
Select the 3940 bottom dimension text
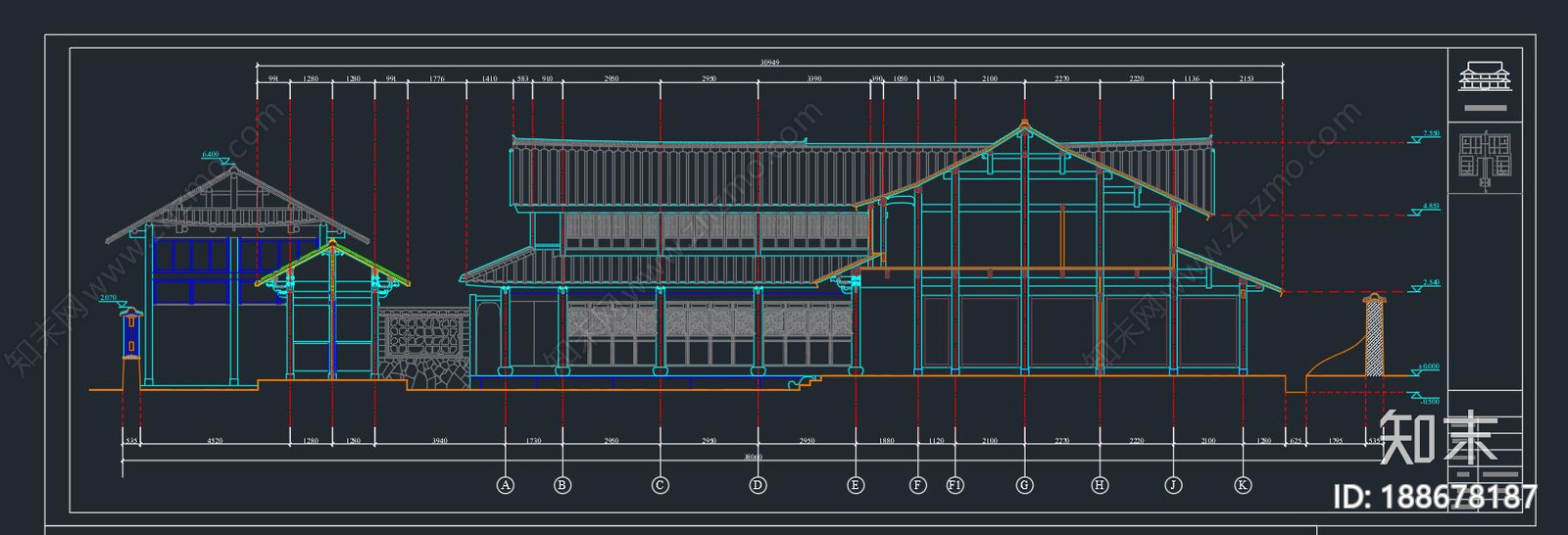tap(440, 441)
